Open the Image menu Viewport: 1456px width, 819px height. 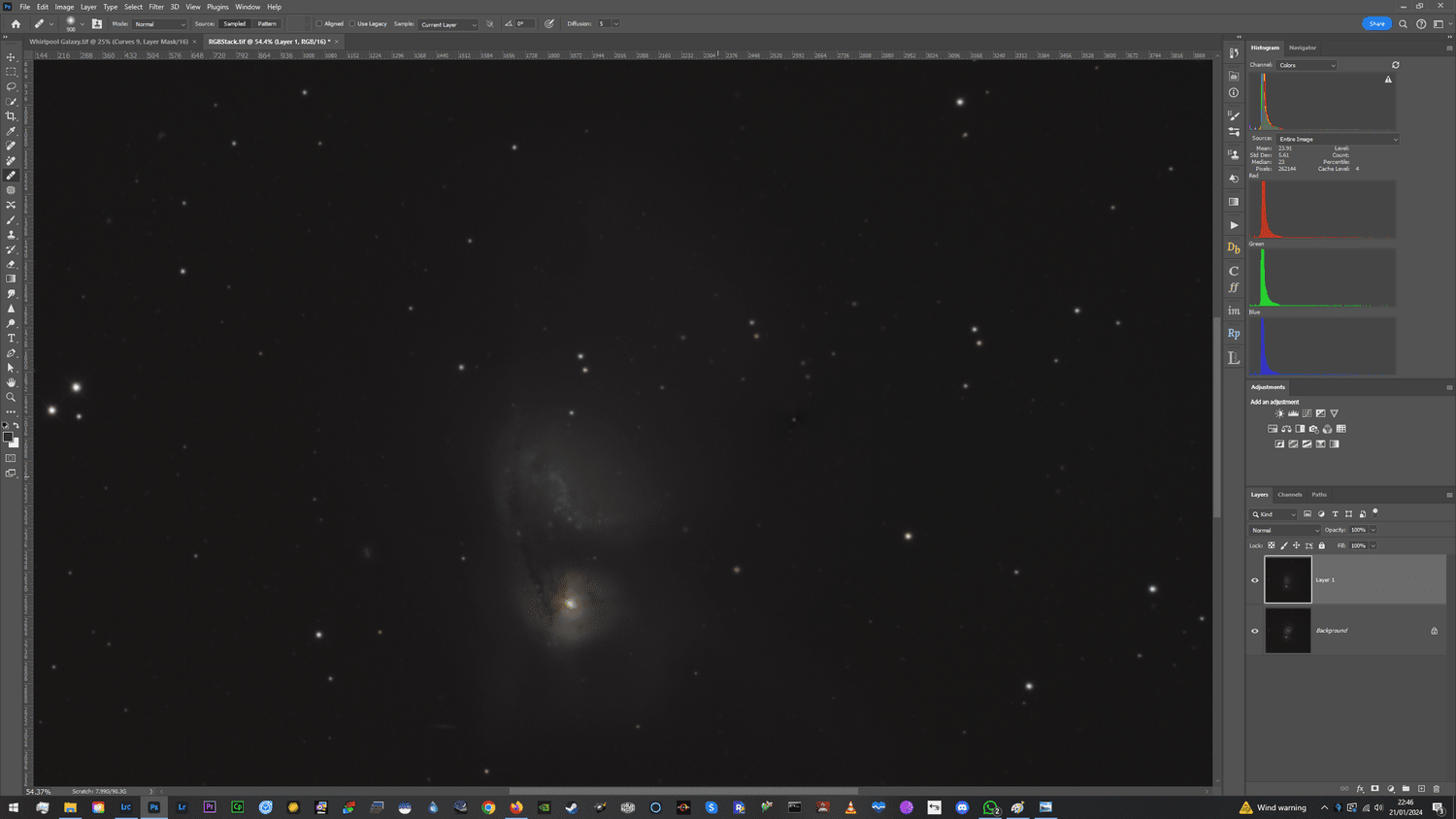64,7
